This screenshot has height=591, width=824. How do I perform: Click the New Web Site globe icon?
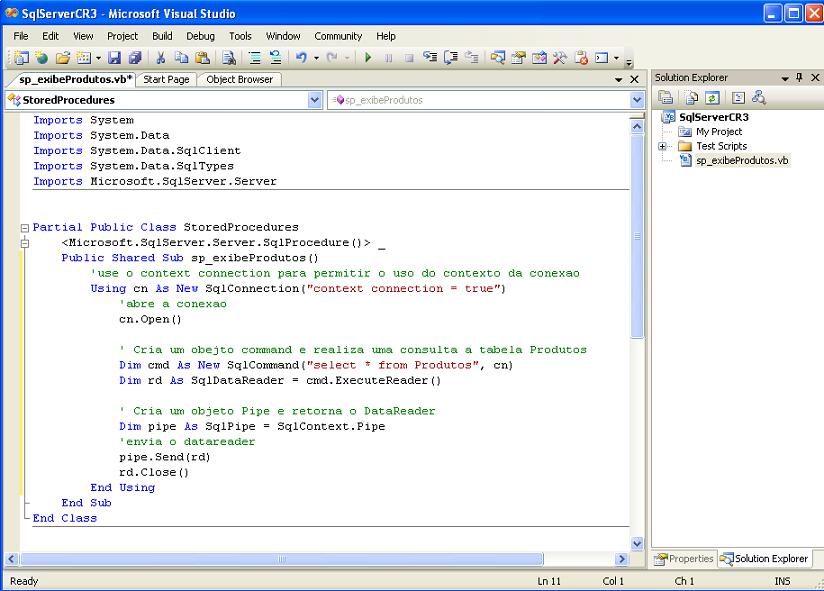[x=42, y=57]
